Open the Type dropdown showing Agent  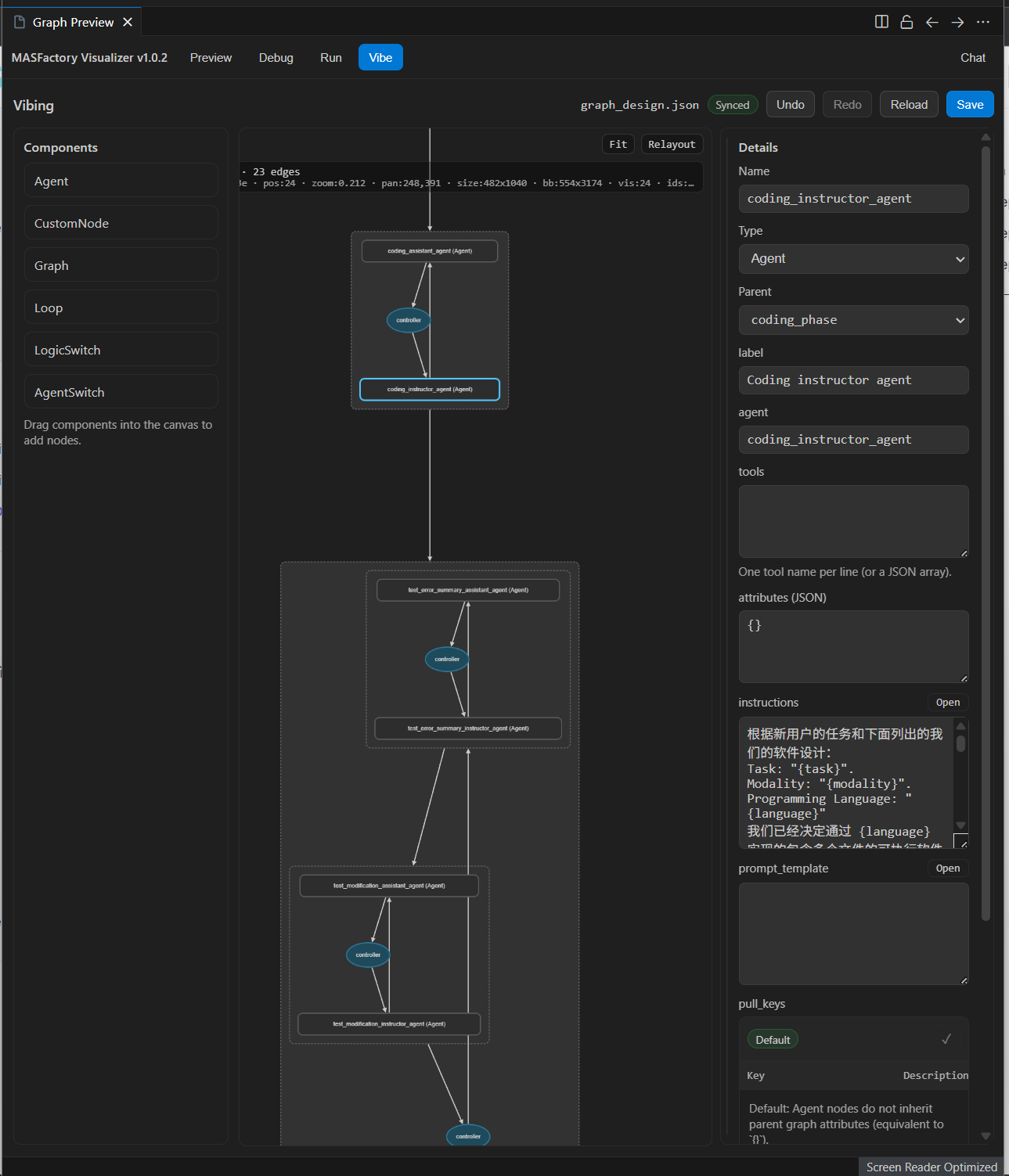[852, 258]
